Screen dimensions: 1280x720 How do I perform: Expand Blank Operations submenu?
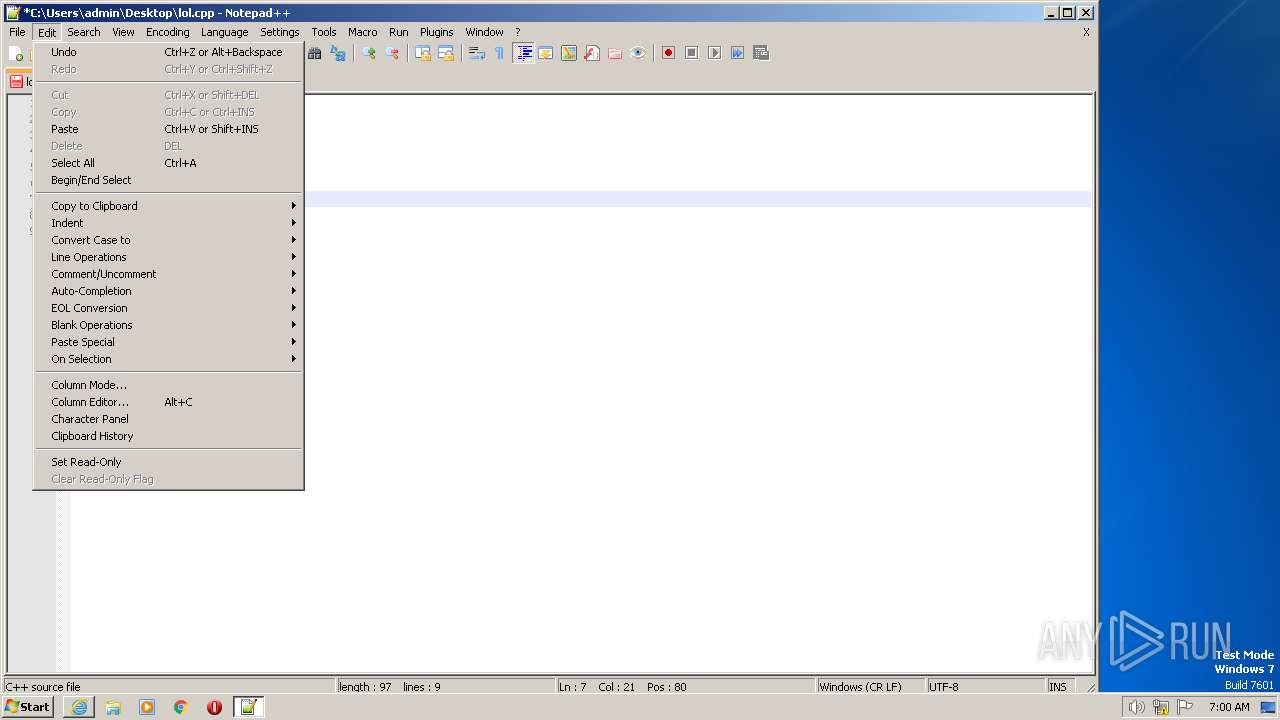(168, 325)
